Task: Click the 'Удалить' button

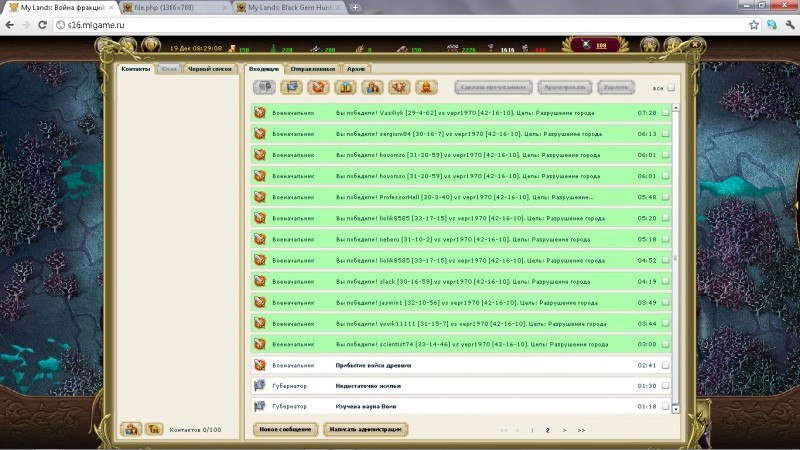Action: (616, 87)
